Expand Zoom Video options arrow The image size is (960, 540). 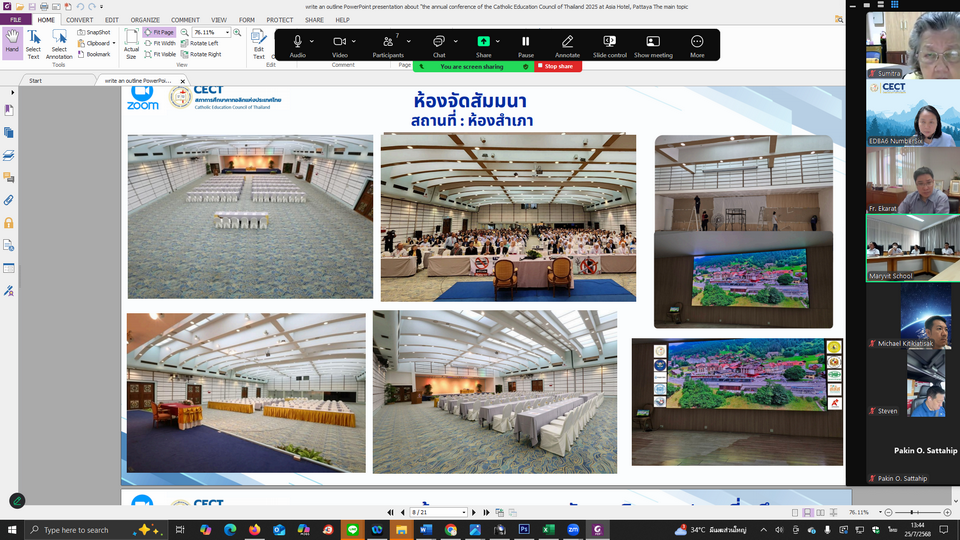pyautogui.click(x=354, y=41)
